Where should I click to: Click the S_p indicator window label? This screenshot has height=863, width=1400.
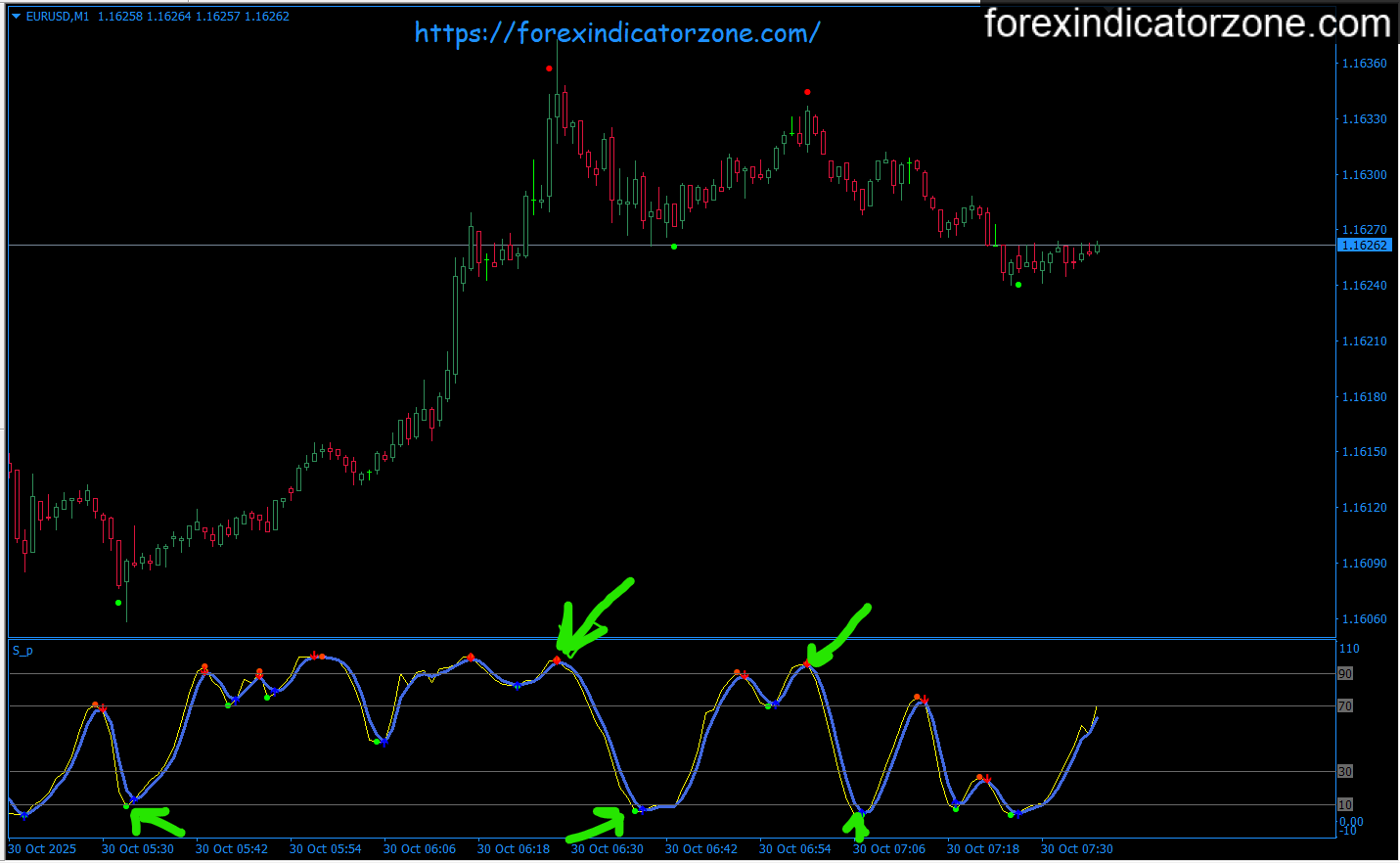pos(23,651)
